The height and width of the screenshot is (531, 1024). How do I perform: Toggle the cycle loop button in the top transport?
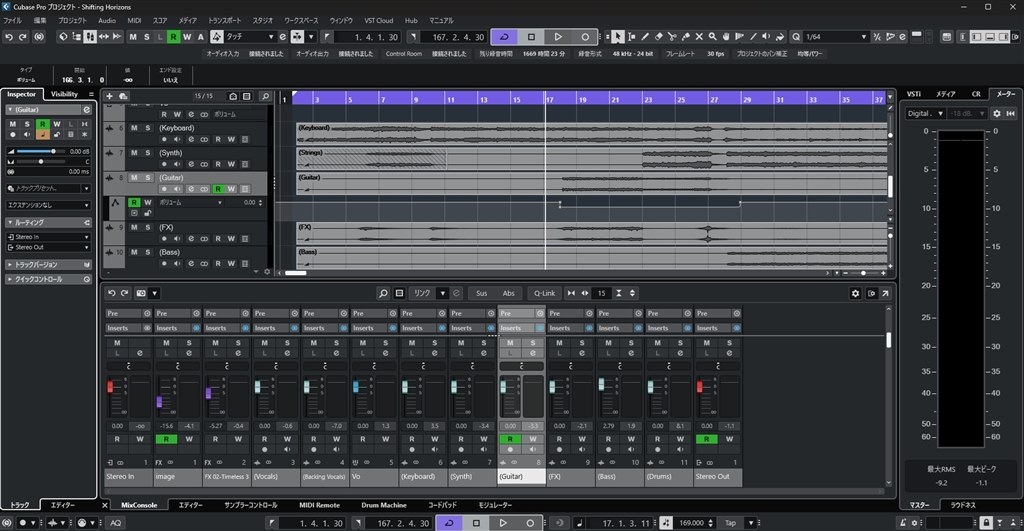pyautogui.click(x=505, y=37)
